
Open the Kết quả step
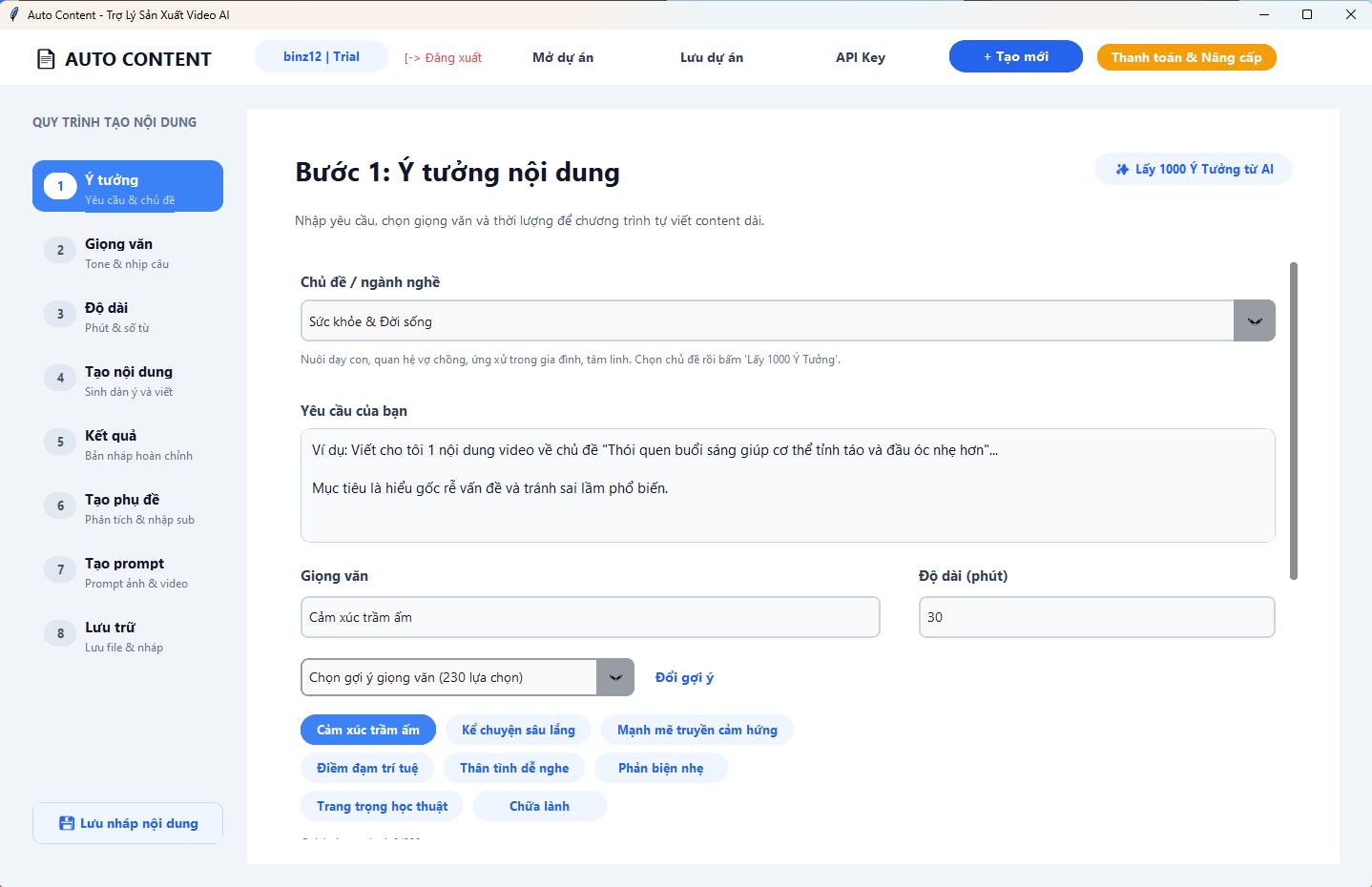128,444
